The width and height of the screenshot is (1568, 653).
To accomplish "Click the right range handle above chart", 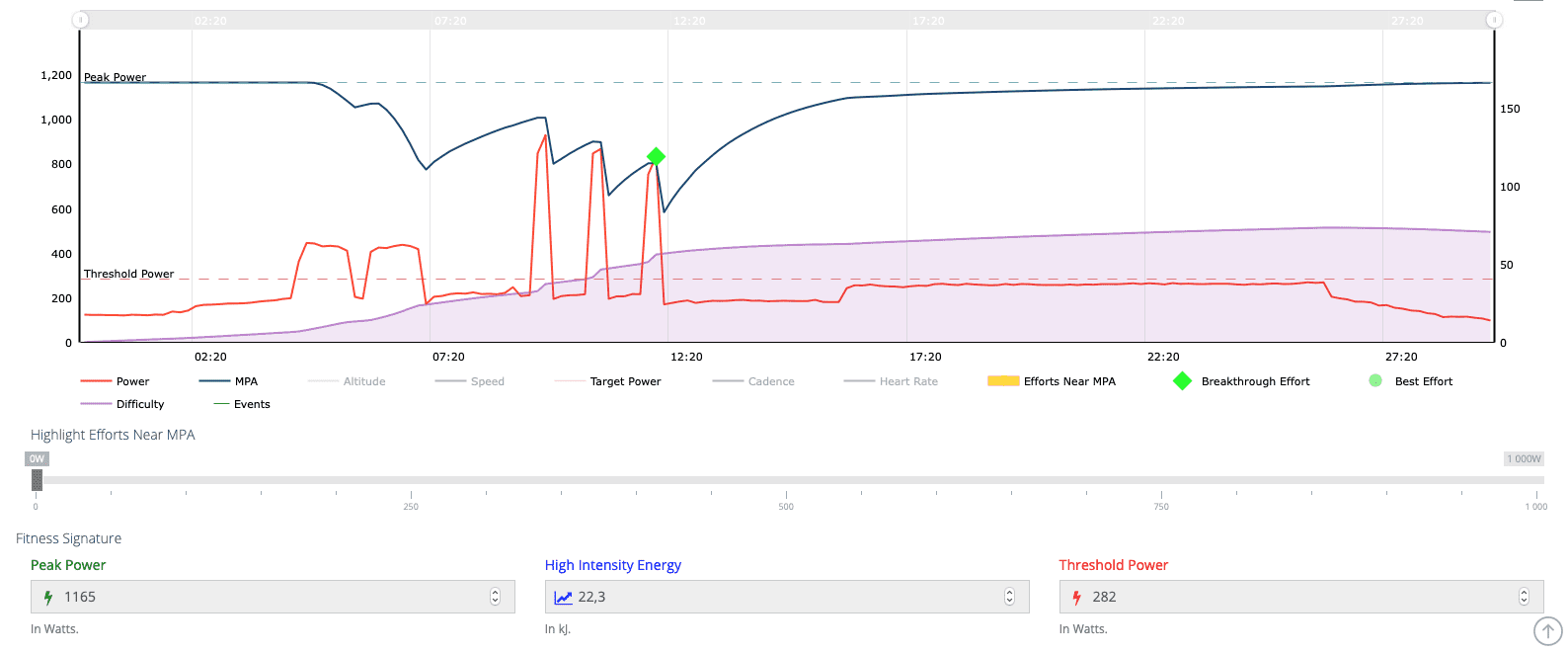I will (x=1494, y=20).
